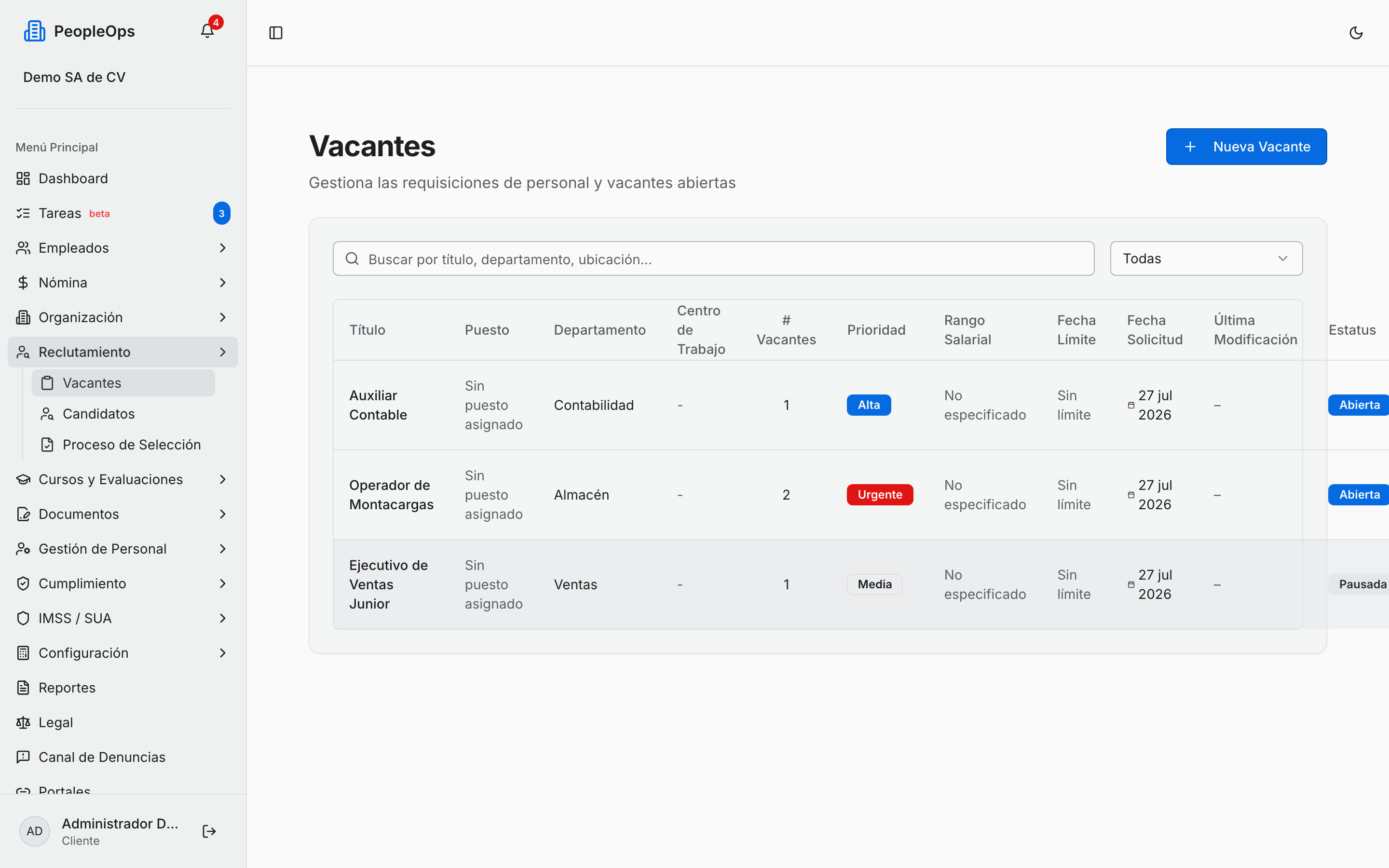Click the AD user avatar

34,831
